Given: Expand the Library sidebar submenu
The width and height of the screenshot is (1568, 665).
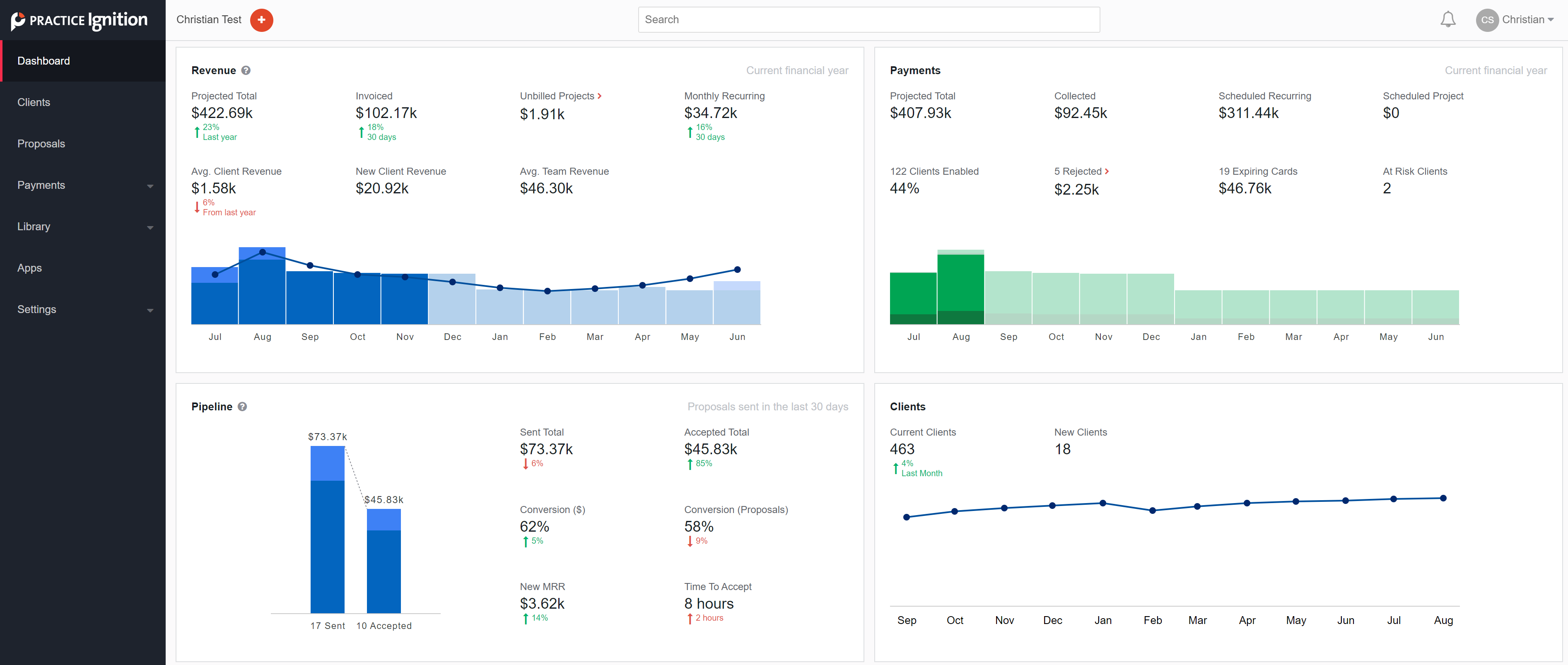Looking at the screenshot, I should [x=150, y=227].
